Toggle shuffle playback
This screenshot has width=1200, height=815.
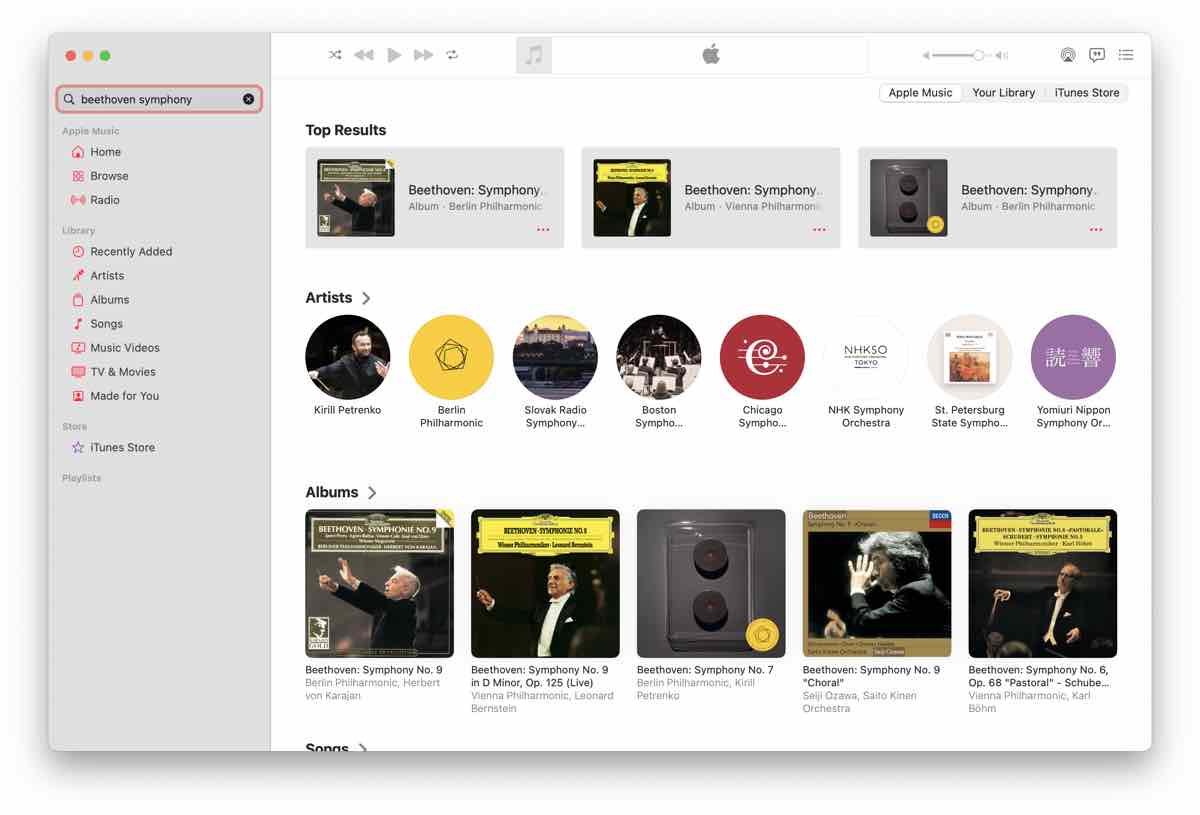[335, 55]
